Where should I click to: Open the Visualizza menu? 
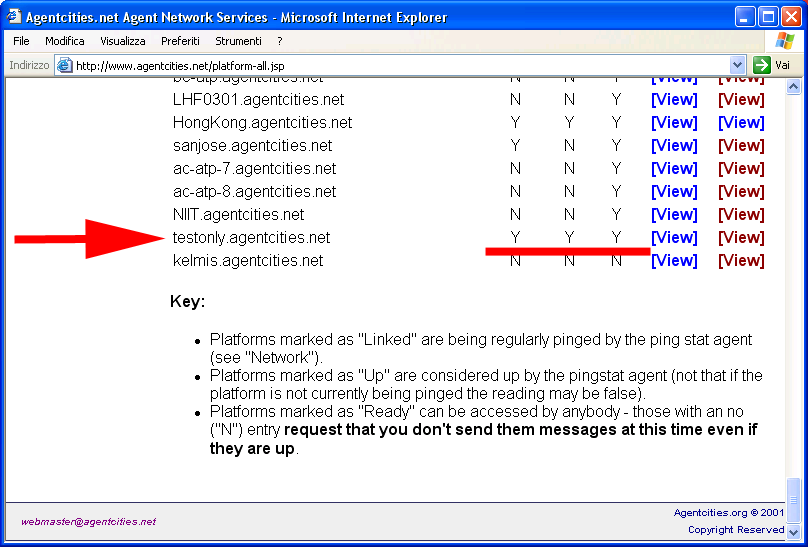point(123,41)
